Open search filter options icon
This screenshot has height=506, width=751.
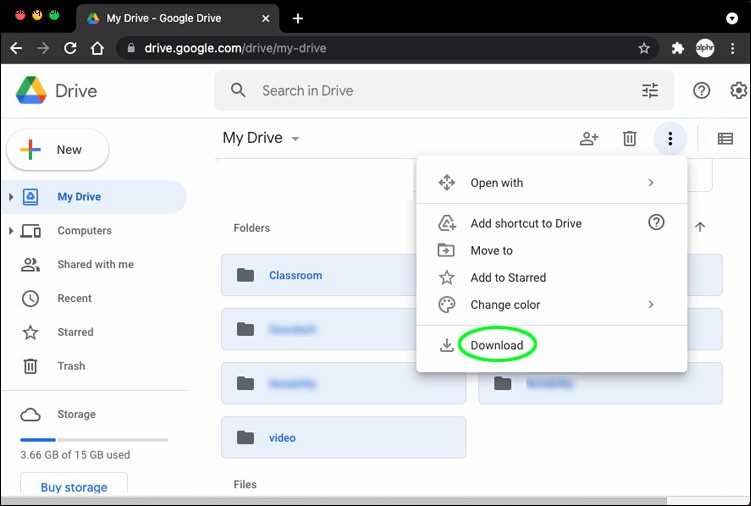click(650, 90)
